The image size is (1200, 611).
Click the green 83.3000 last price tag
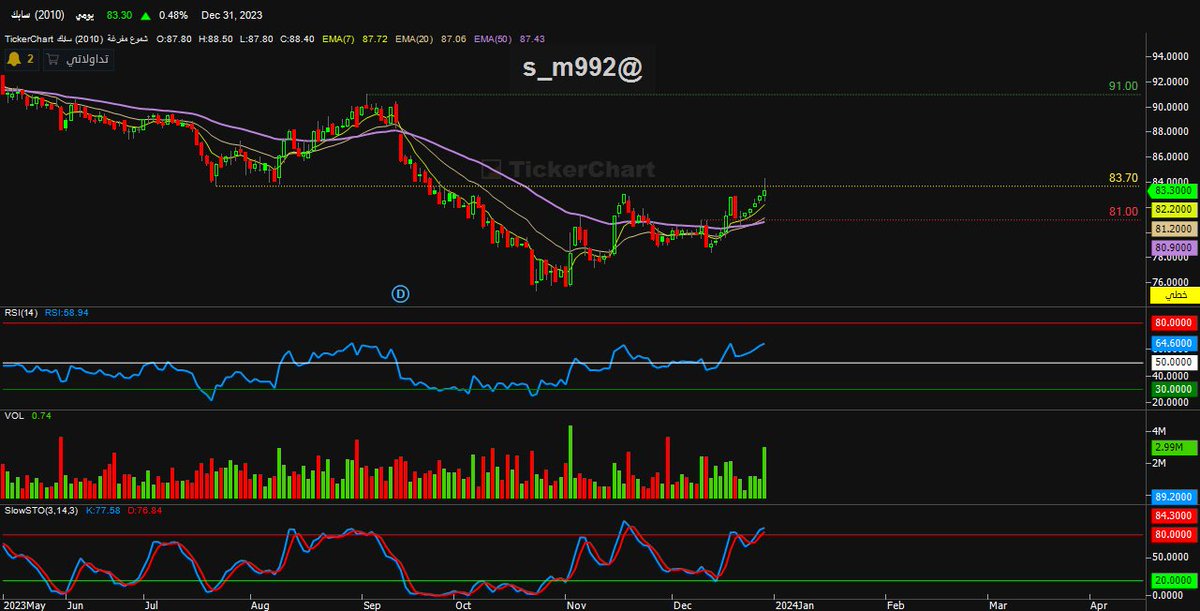(x=1171, y=190)
